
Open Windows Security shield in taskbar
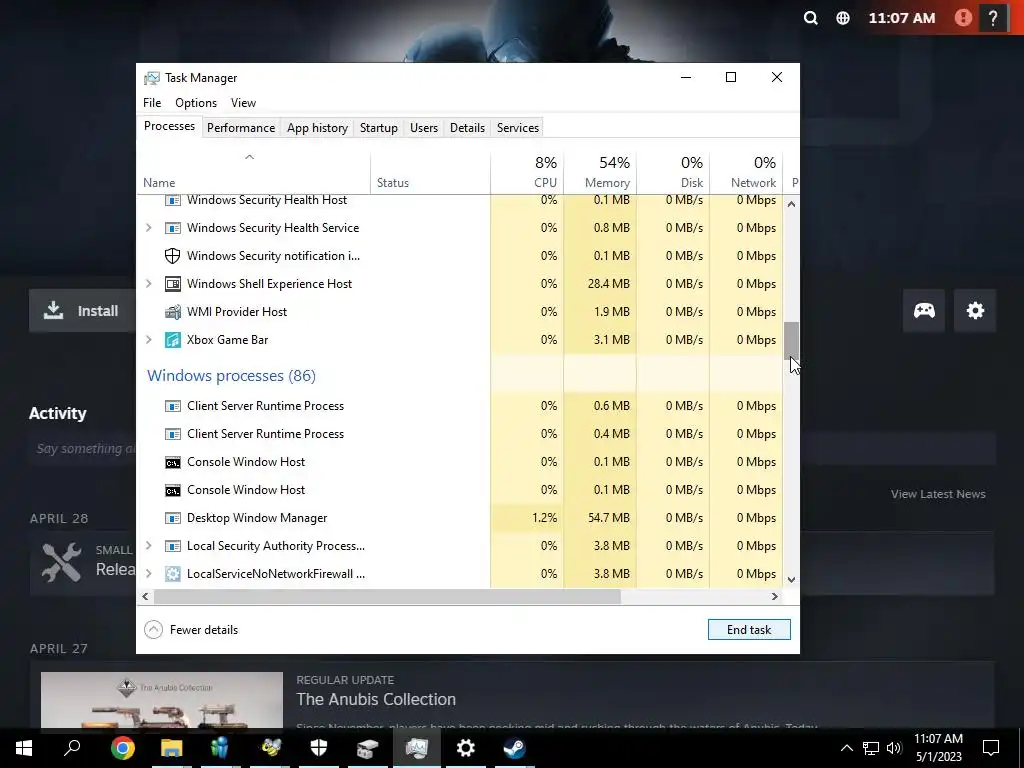319,748
